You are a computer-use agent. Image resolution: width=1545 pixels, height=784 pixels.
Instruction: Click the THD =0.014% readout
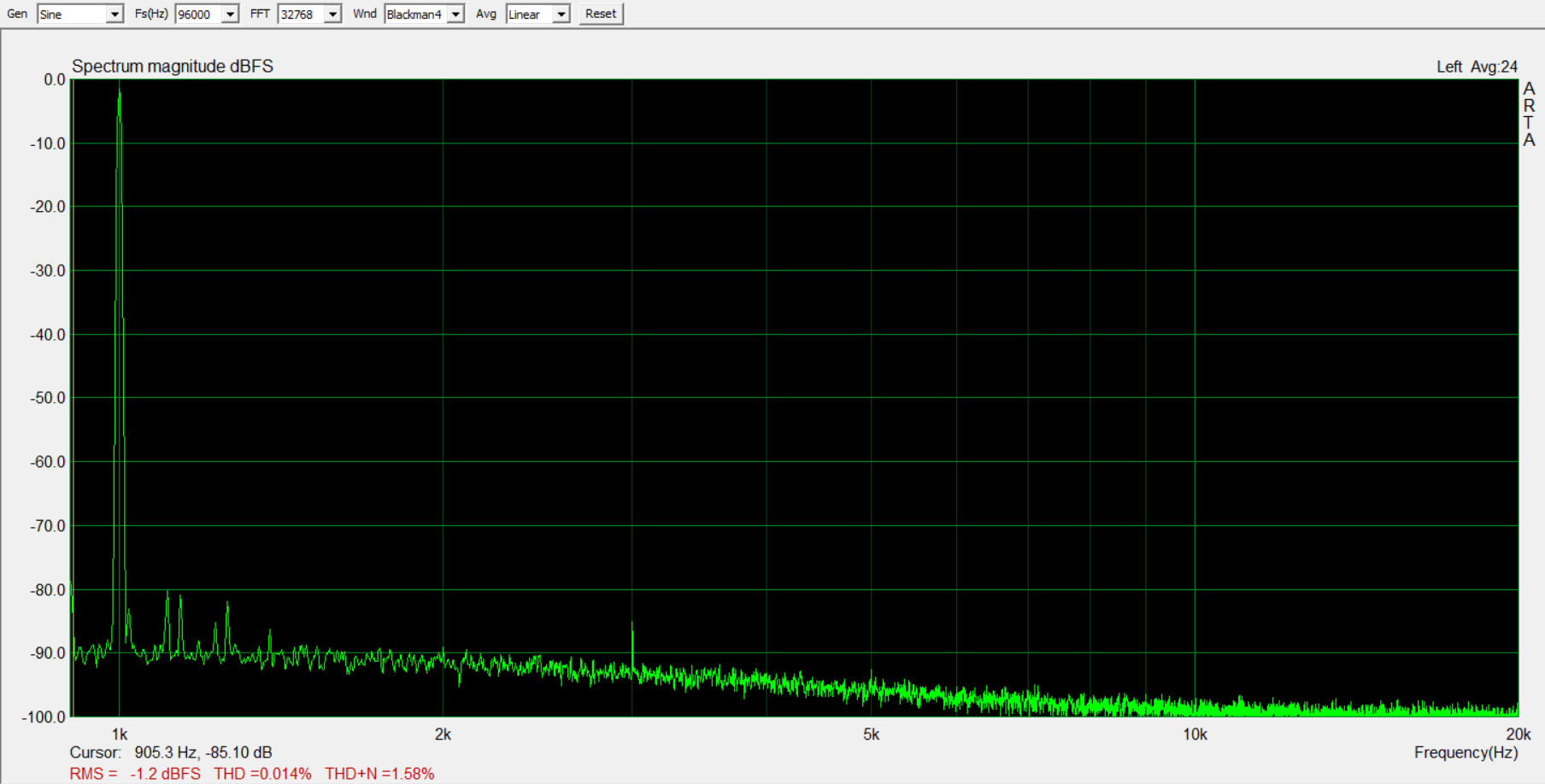tap(262, 774)
